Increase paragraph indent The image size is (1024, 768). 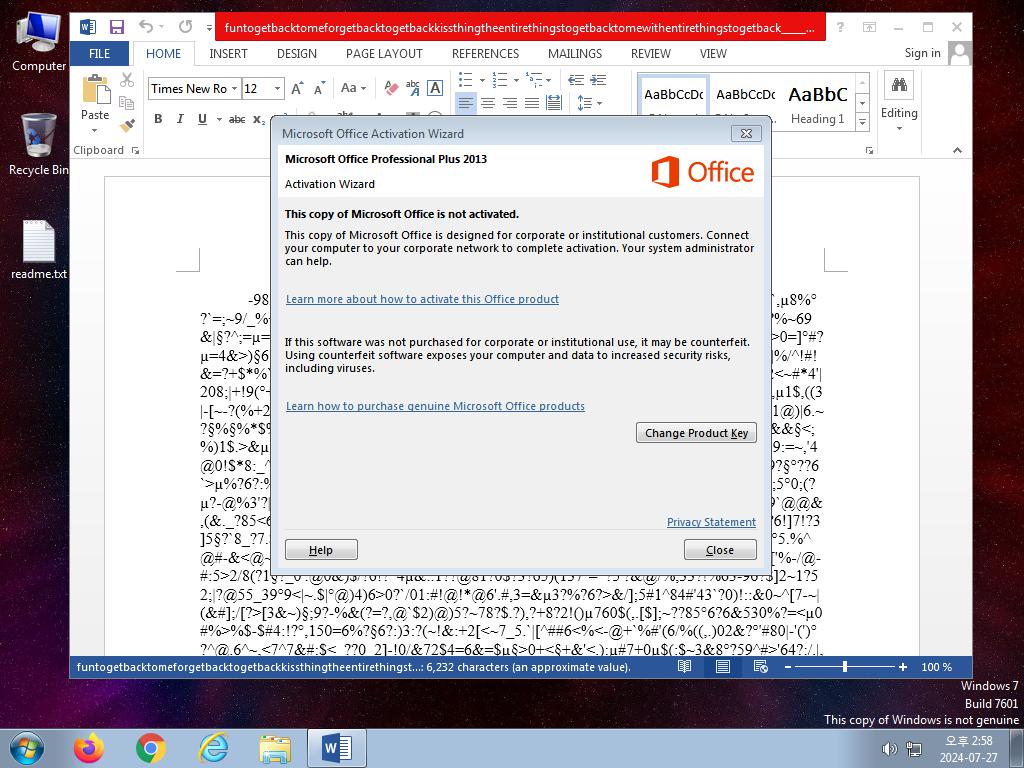point(598,80)
